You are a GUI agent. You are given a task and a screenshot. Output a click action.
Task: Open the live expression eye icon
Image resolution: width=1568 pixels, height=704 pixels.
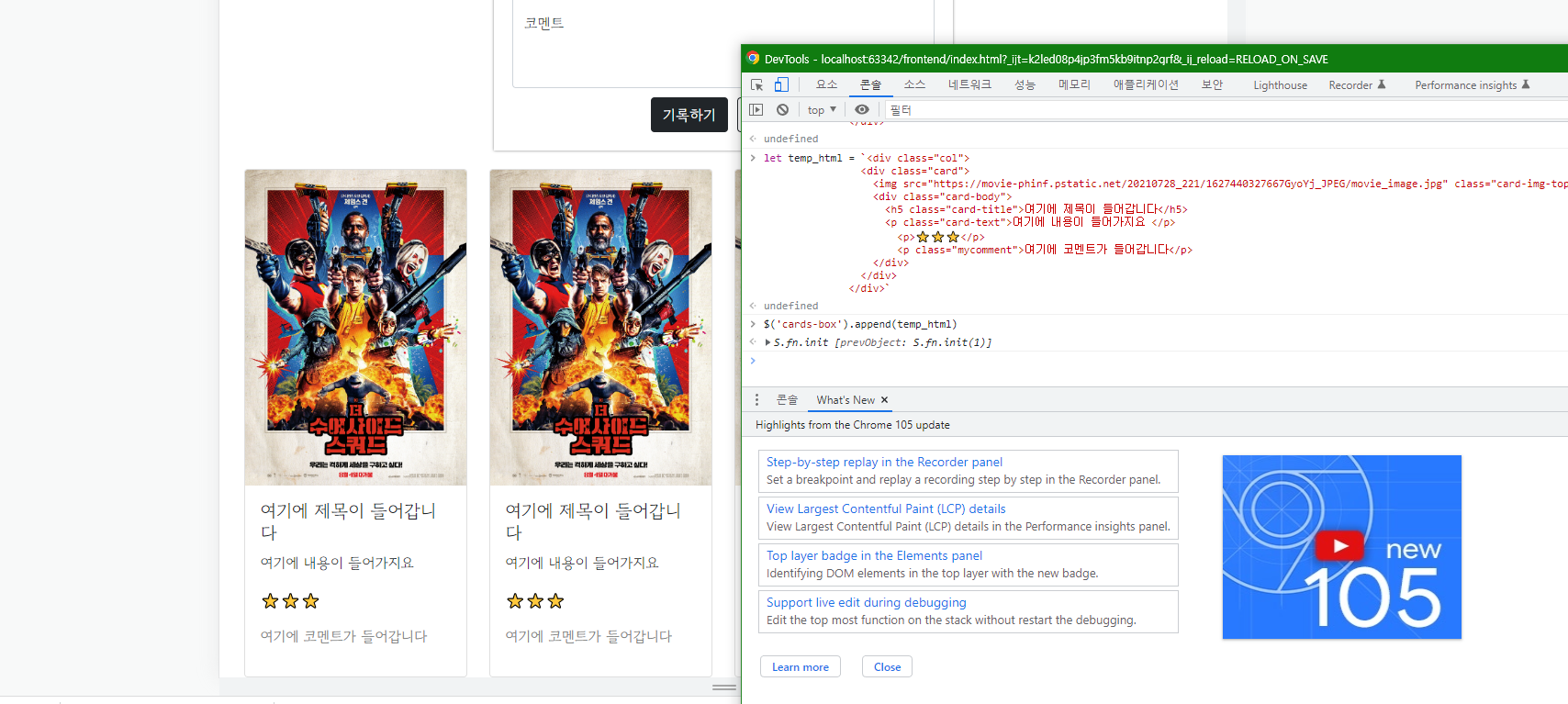(x=862, y=110)
